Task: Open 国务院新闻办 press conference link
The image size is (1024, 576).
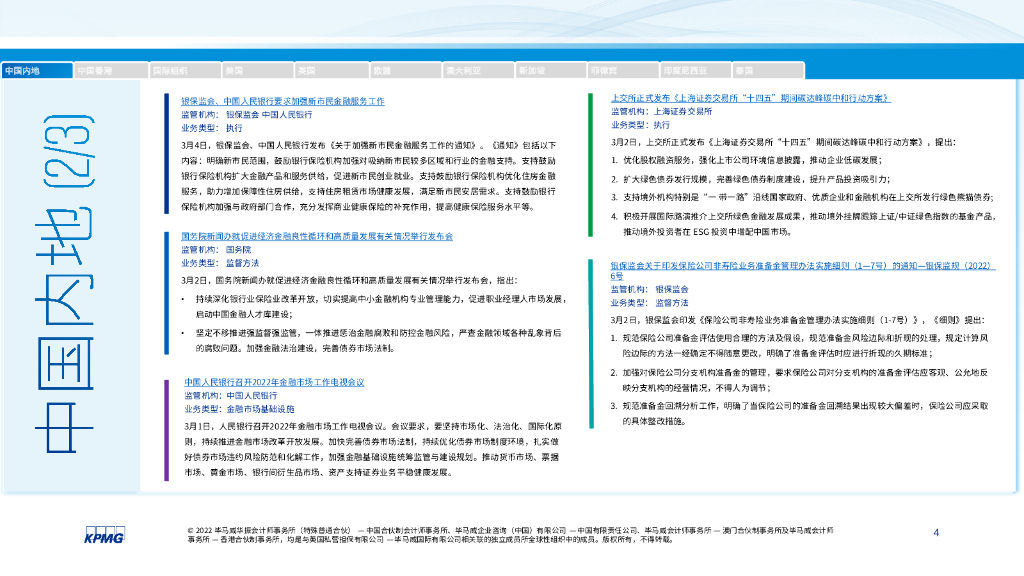Action: point(317,236)
